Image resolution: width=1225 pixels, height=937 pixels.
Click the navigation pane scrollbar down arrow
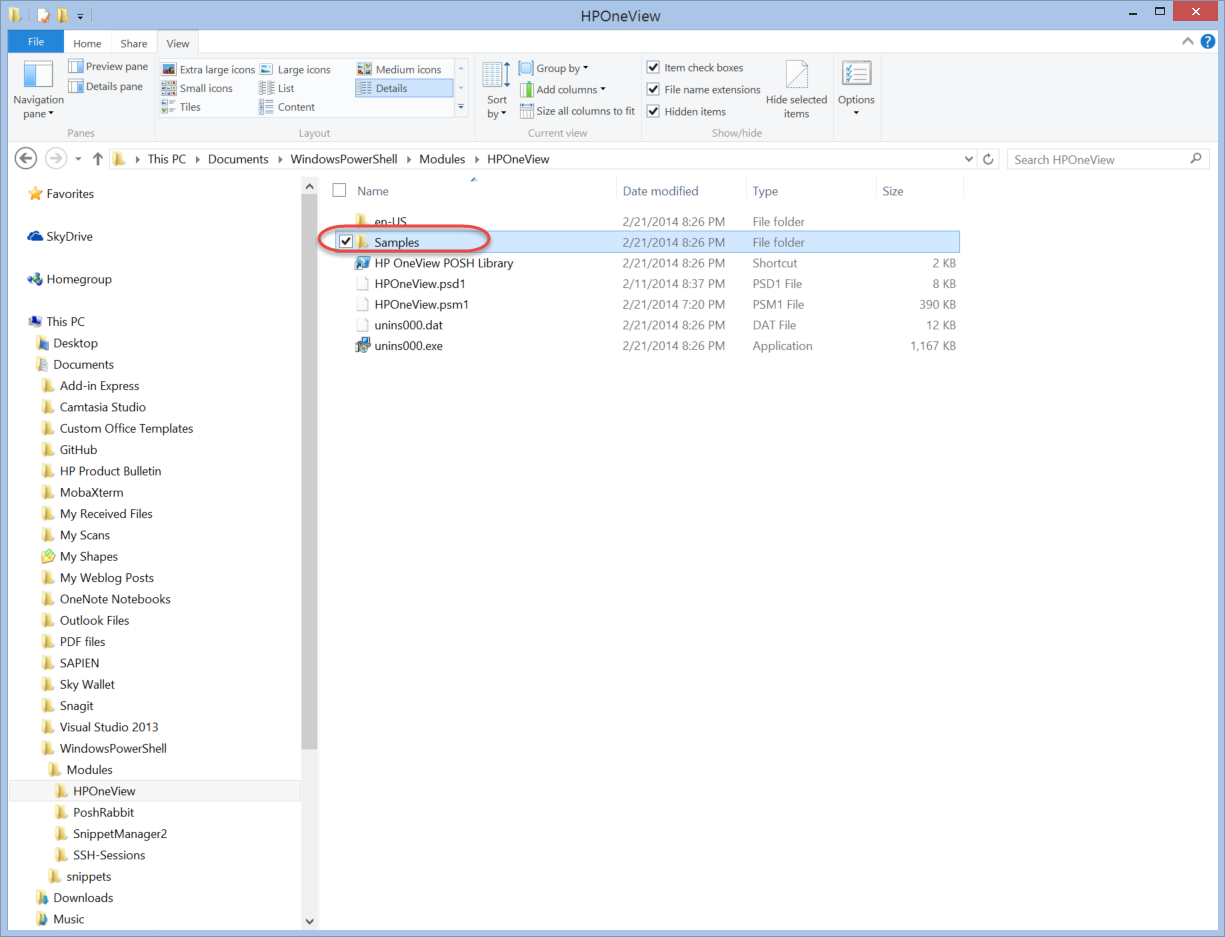(x=309, y=921)
